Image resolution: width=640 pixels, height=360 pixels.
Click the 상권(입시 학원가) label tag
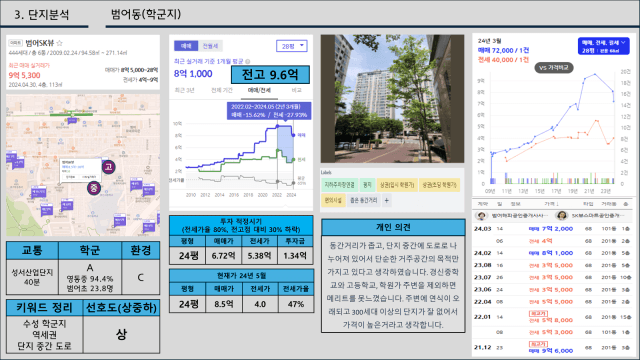pyautogui.click(x=397, y=185)
